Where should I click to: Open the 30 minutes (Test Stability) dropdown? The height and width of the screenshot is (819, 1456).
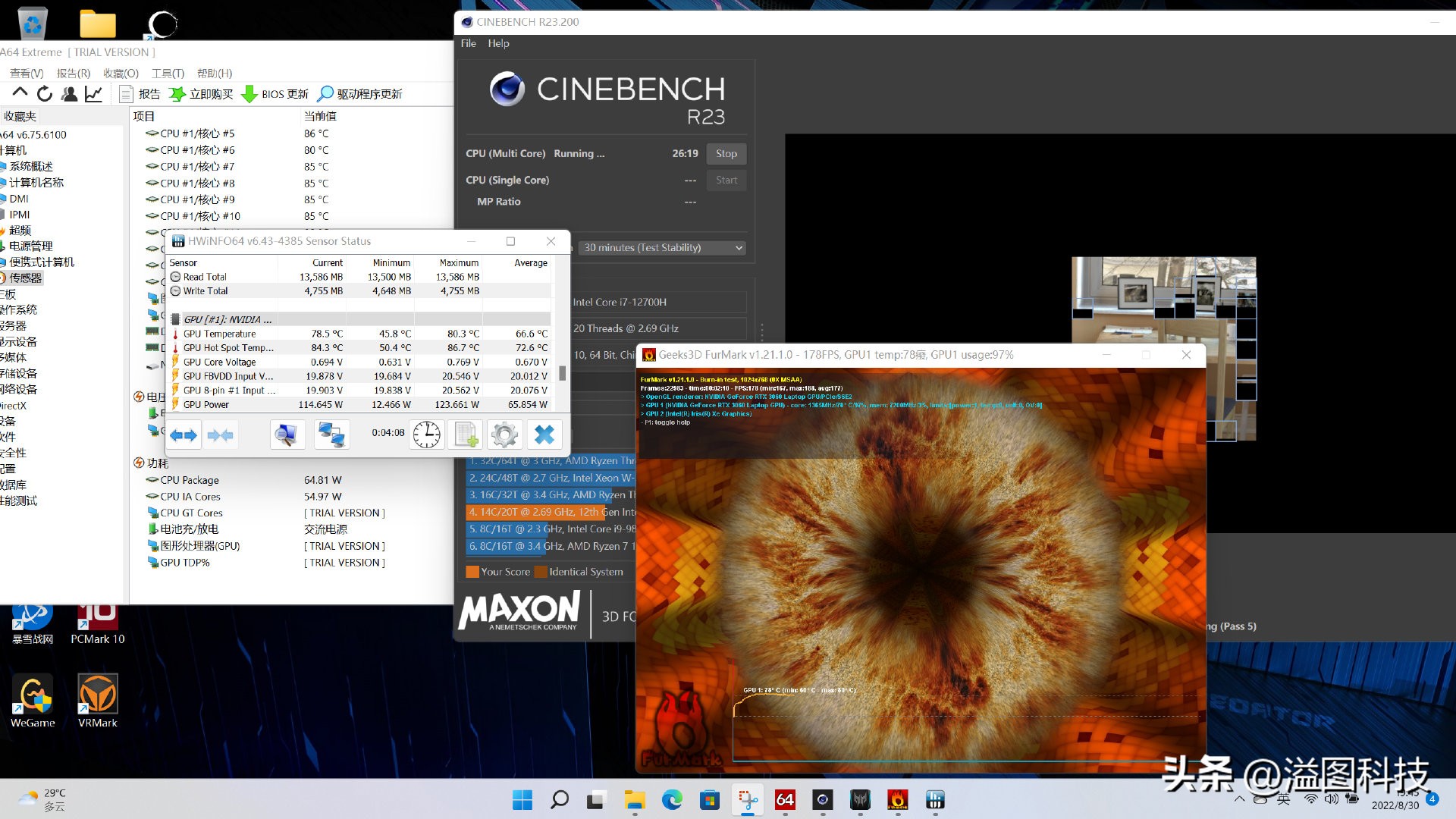tap(663, 248)
